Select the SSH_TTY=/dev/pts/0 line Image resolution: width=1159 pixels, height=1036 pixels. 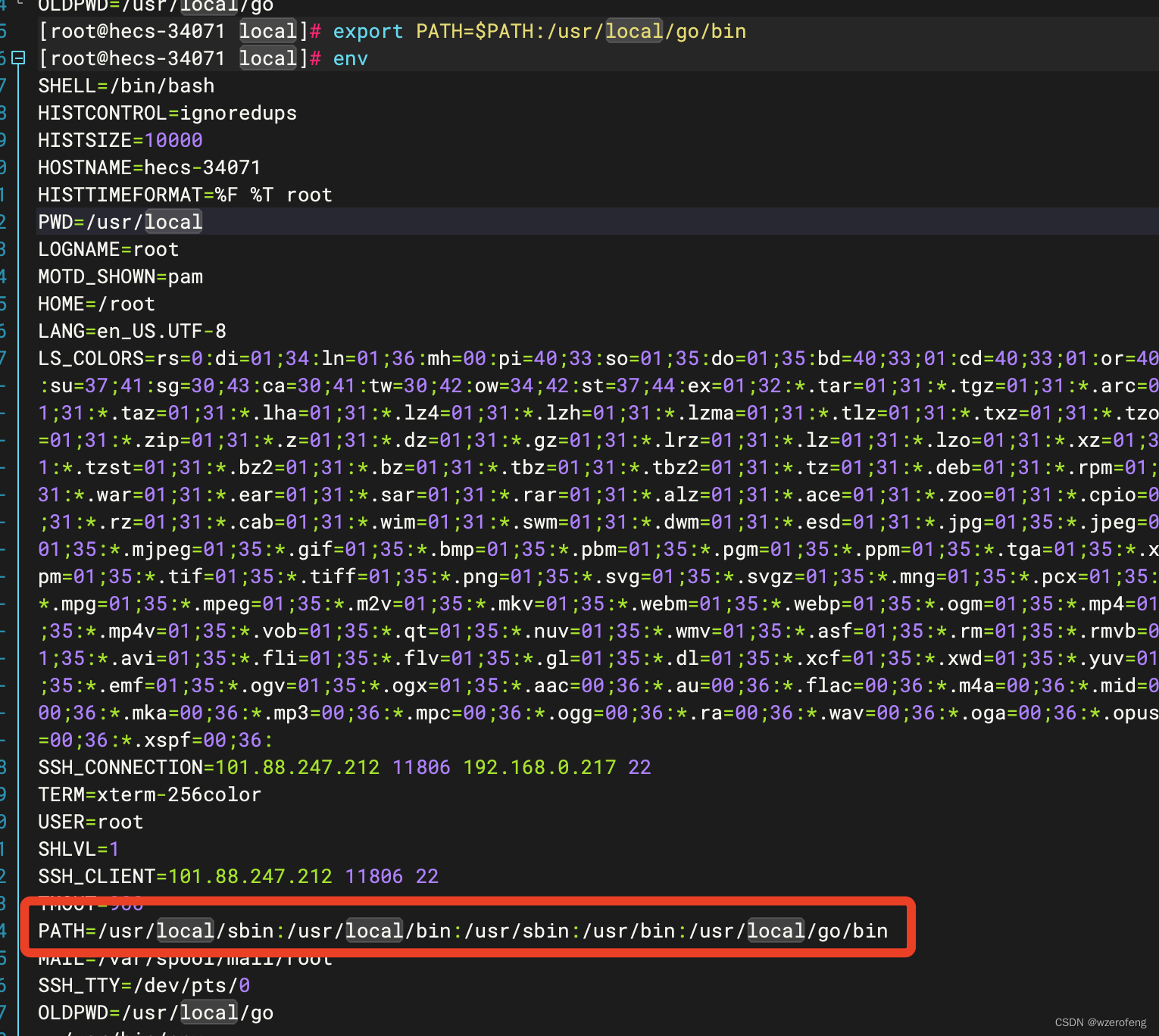coord(144,986)
